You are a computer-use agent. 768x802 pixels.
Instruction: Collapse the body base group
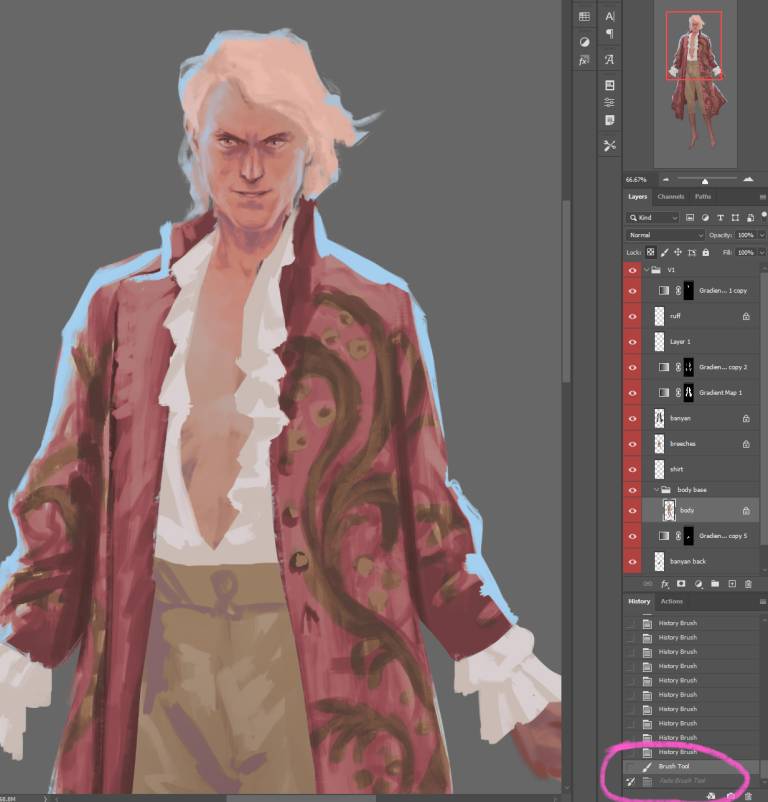[657, 490]
